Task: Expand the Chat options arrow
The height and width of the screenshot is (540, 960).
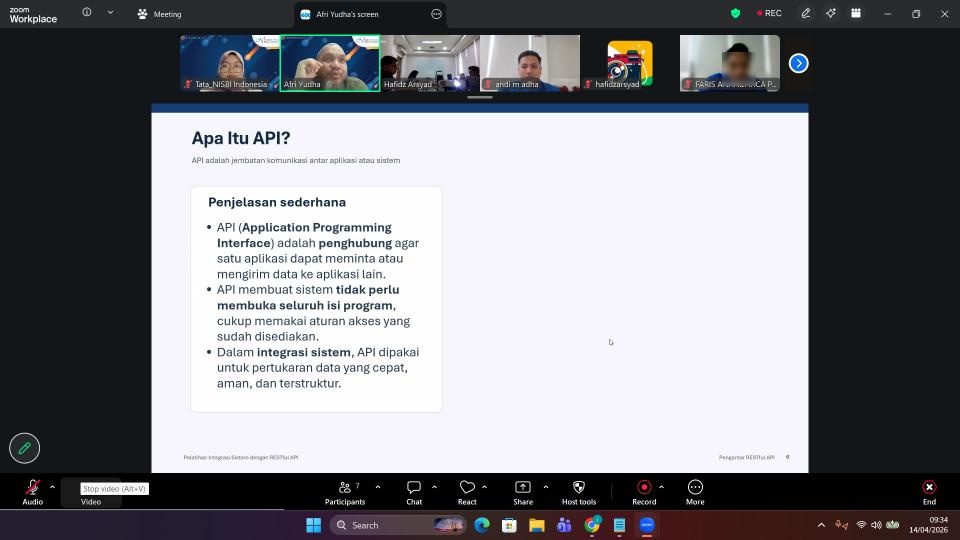Action: (x=434, y=487)
